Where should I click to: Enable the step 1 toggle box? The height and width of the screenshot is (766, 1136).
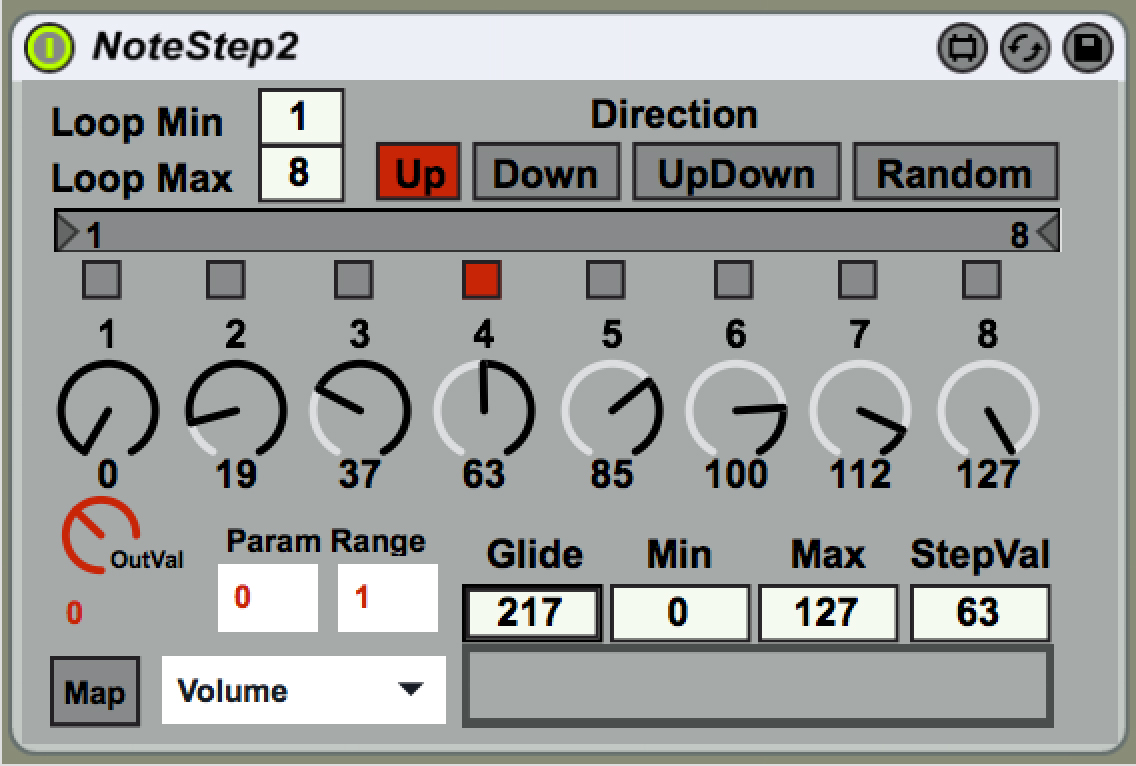point(102,281)
